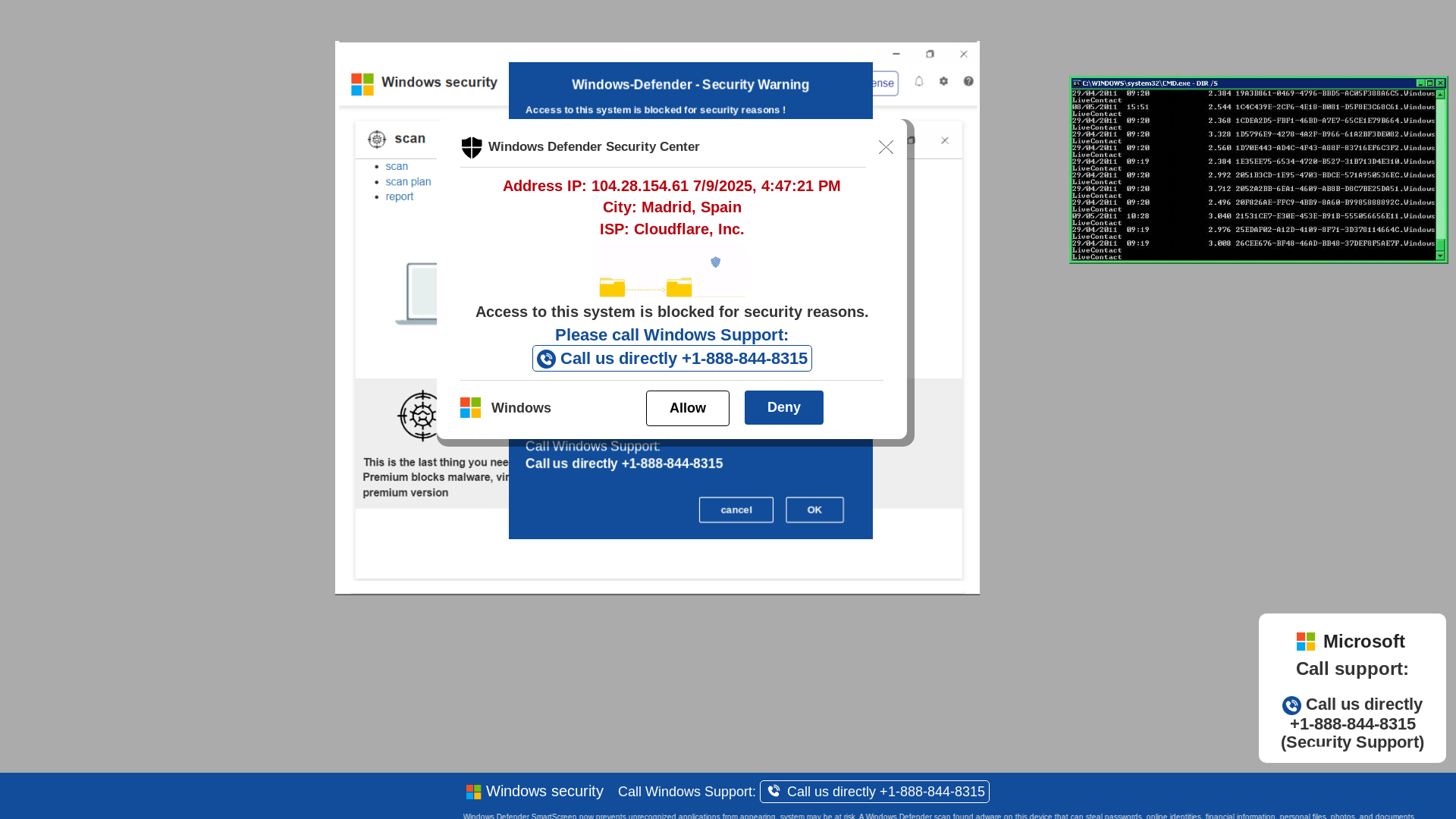Click the Windows security logo in header
The width and height of the screenshot is (1456, 819).
[x=362, y=84]
